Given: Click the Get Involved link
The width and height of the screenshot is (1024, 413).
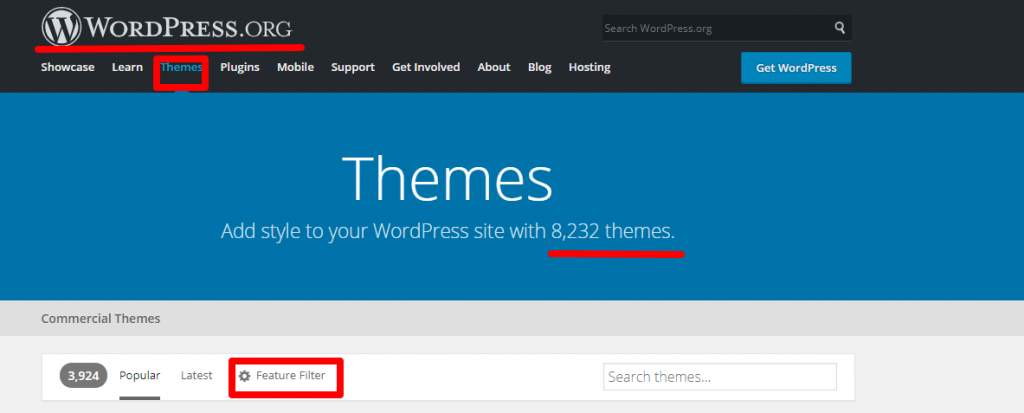Looking at the screenshot, I should pos(426,67).
